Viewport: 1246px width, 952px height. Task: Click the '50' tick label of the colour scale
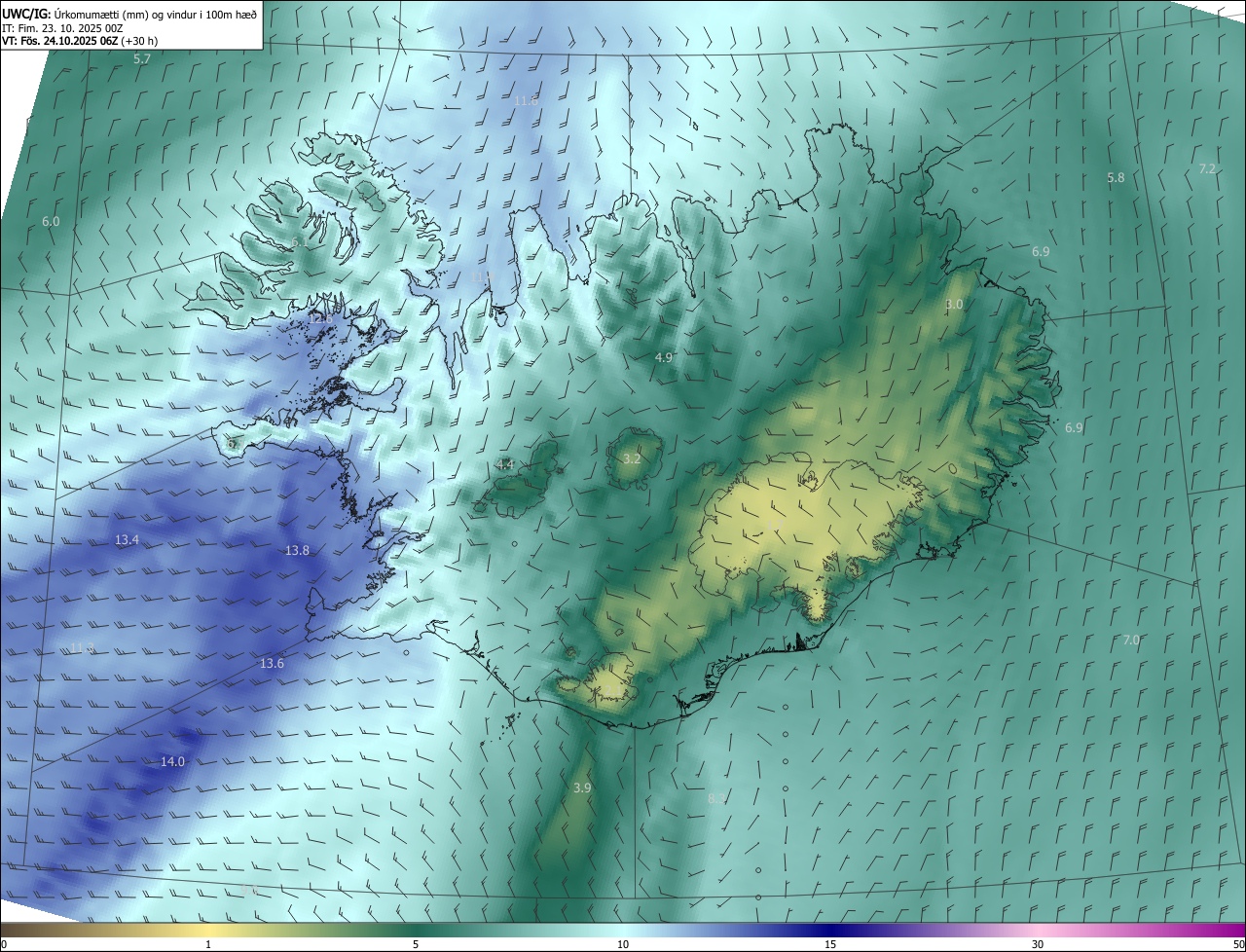click(x=1238, y=944)
